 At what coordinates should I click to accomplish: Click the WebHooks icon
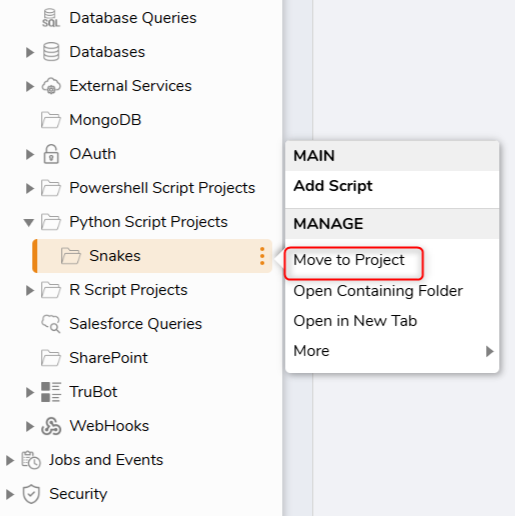pos(51,426)
